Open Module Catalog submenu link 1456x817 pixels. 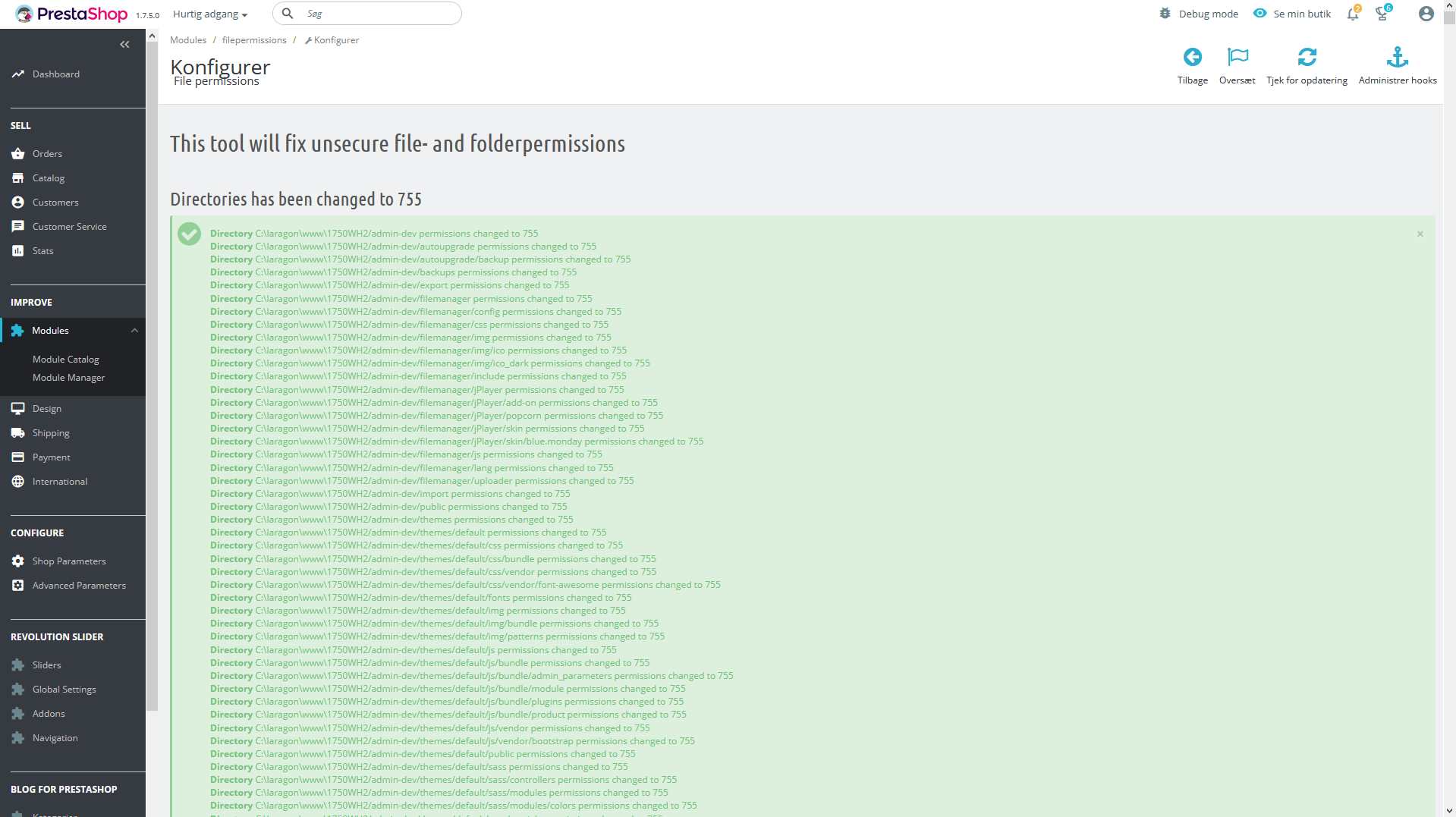pyautogui.click(x=66, y=360)
